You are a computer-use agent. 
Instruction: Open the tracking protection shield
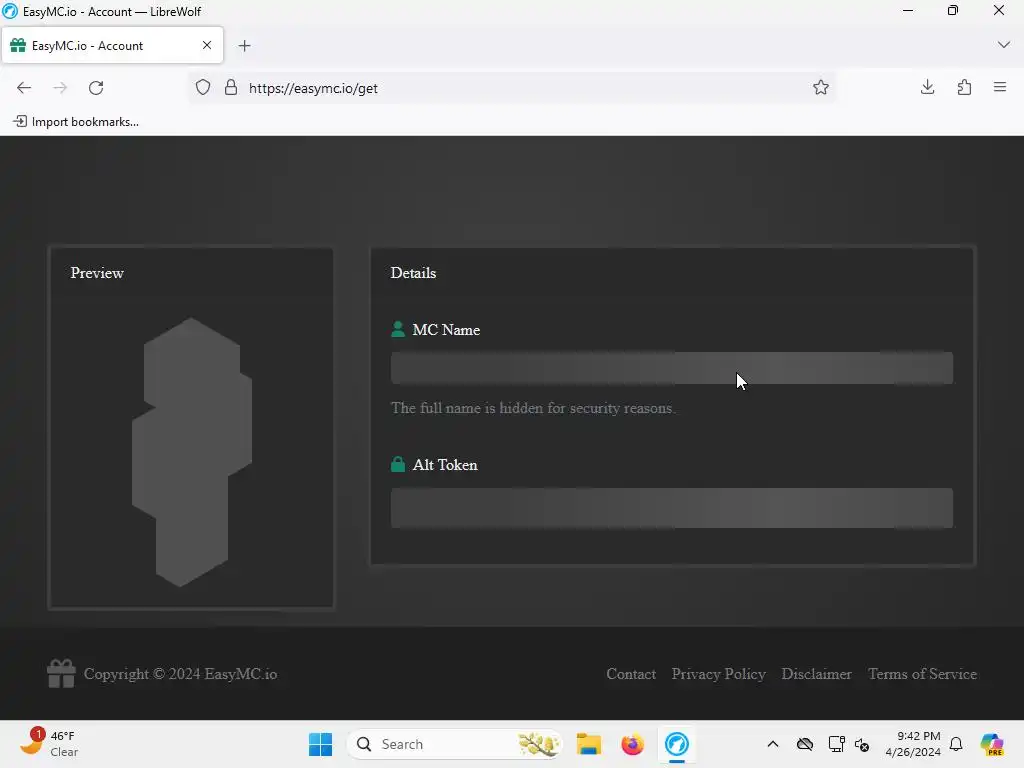(x=203, y=88)
